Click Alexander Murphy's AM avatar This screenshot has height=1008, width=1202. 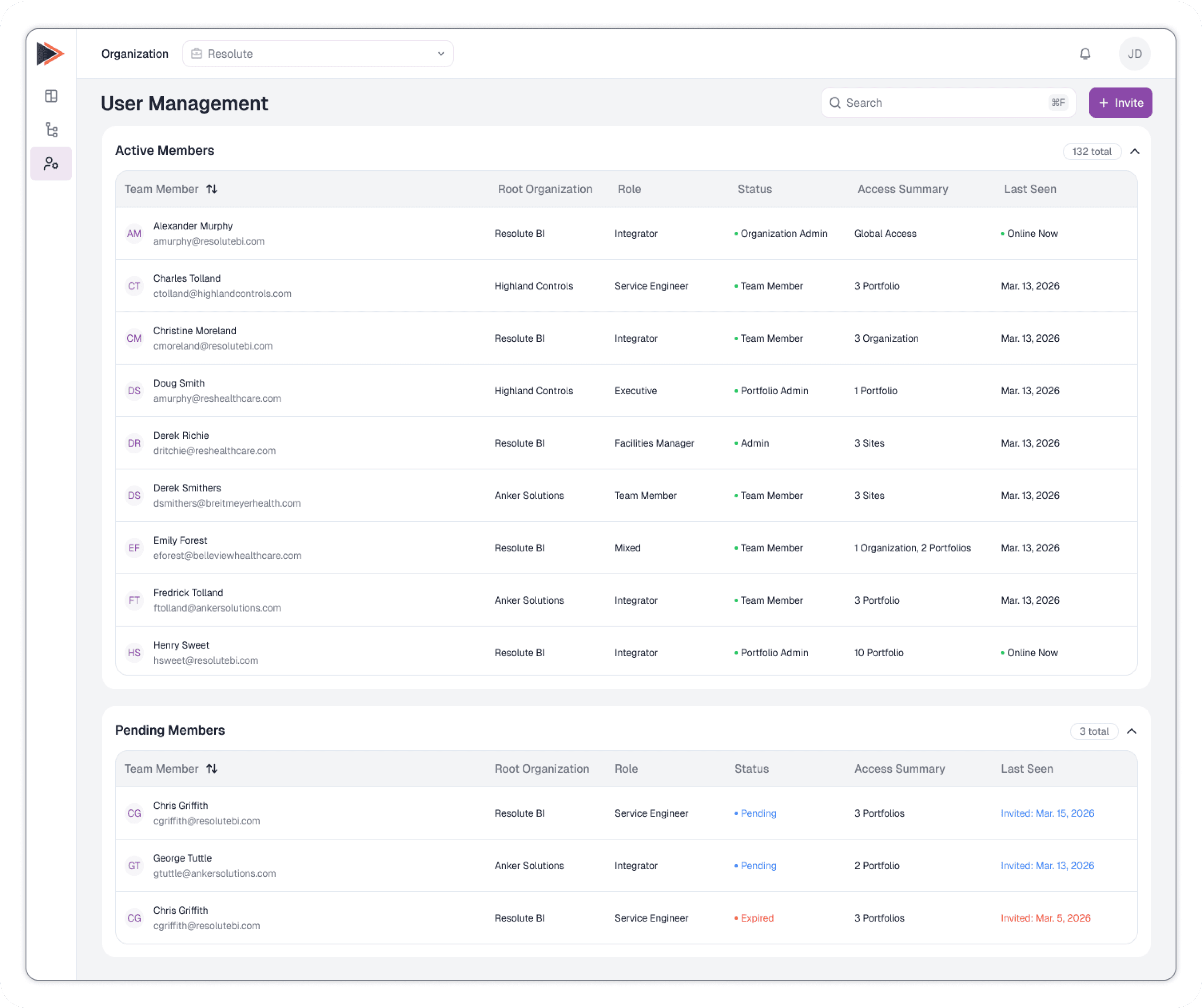tap(134, 234)
